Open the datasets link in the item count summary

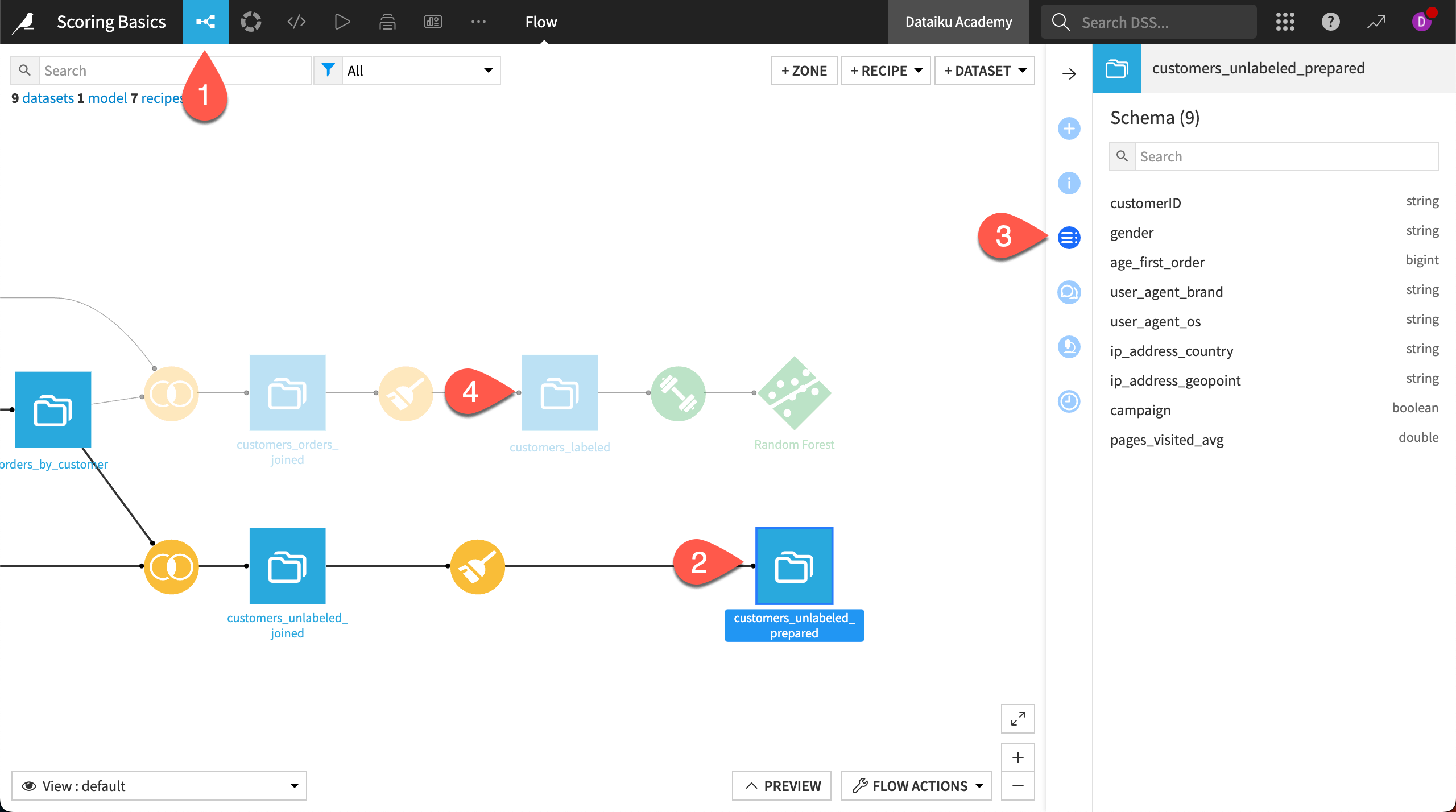(x=48, y=97)
